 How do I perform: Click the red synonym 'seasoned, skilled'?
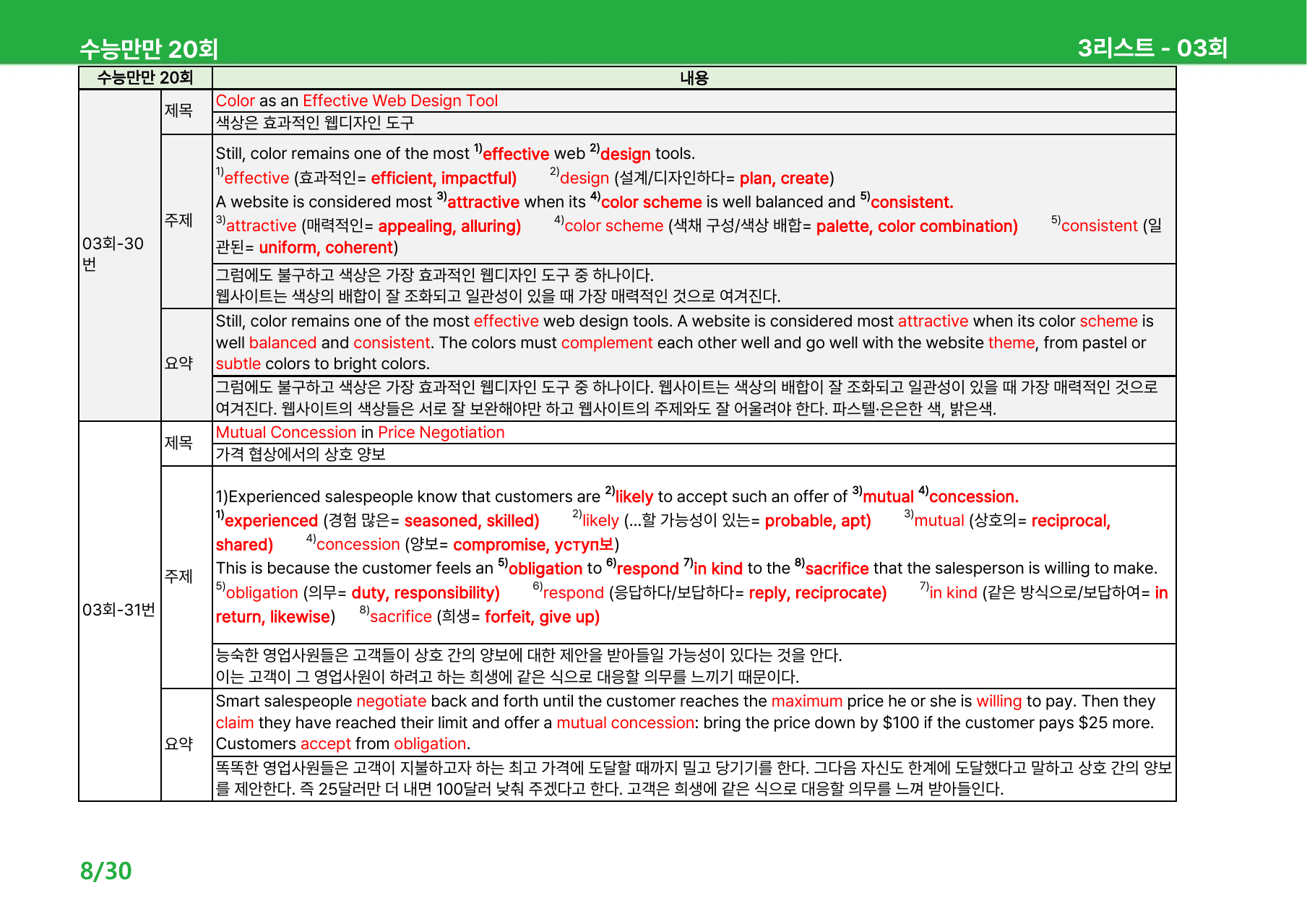pyautogui.click(x=472, y=521)
